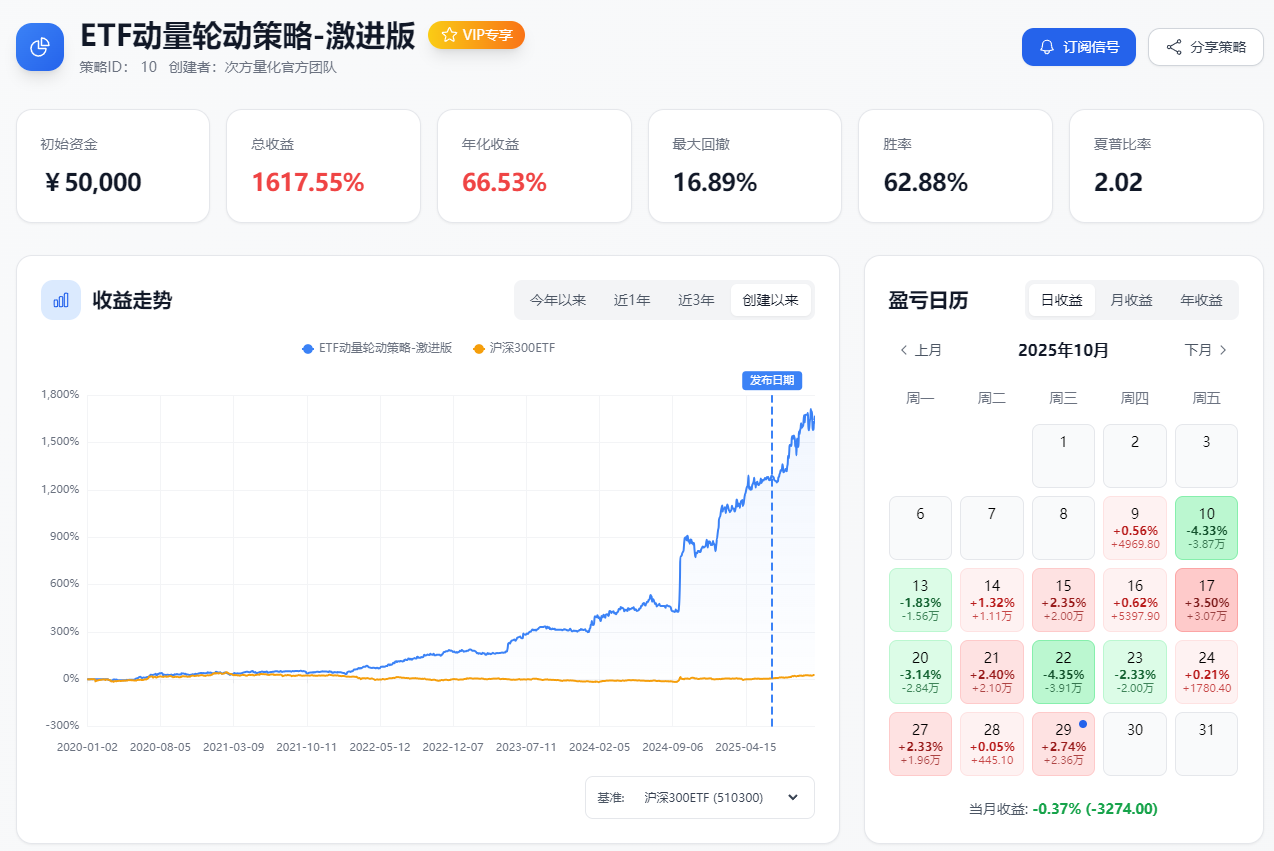Open the 基准 沪深300ETF benchmark dropdown
Image resolution: width=1274 pixels, height=851 pixels.
700,797
